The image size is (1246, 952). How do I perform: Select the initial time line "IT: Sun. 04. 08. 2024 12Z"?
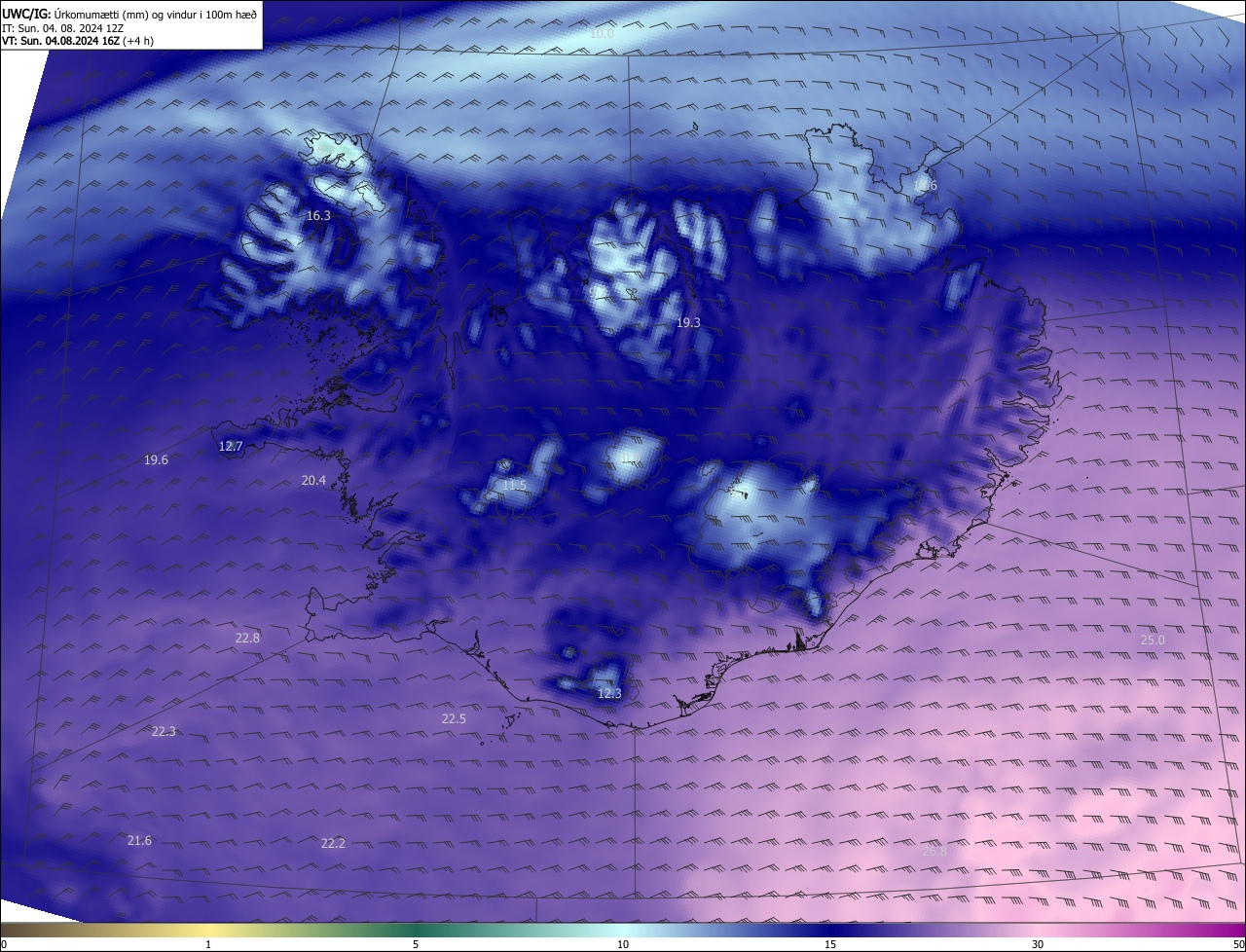pyautogui.click(x=62, y=28)
